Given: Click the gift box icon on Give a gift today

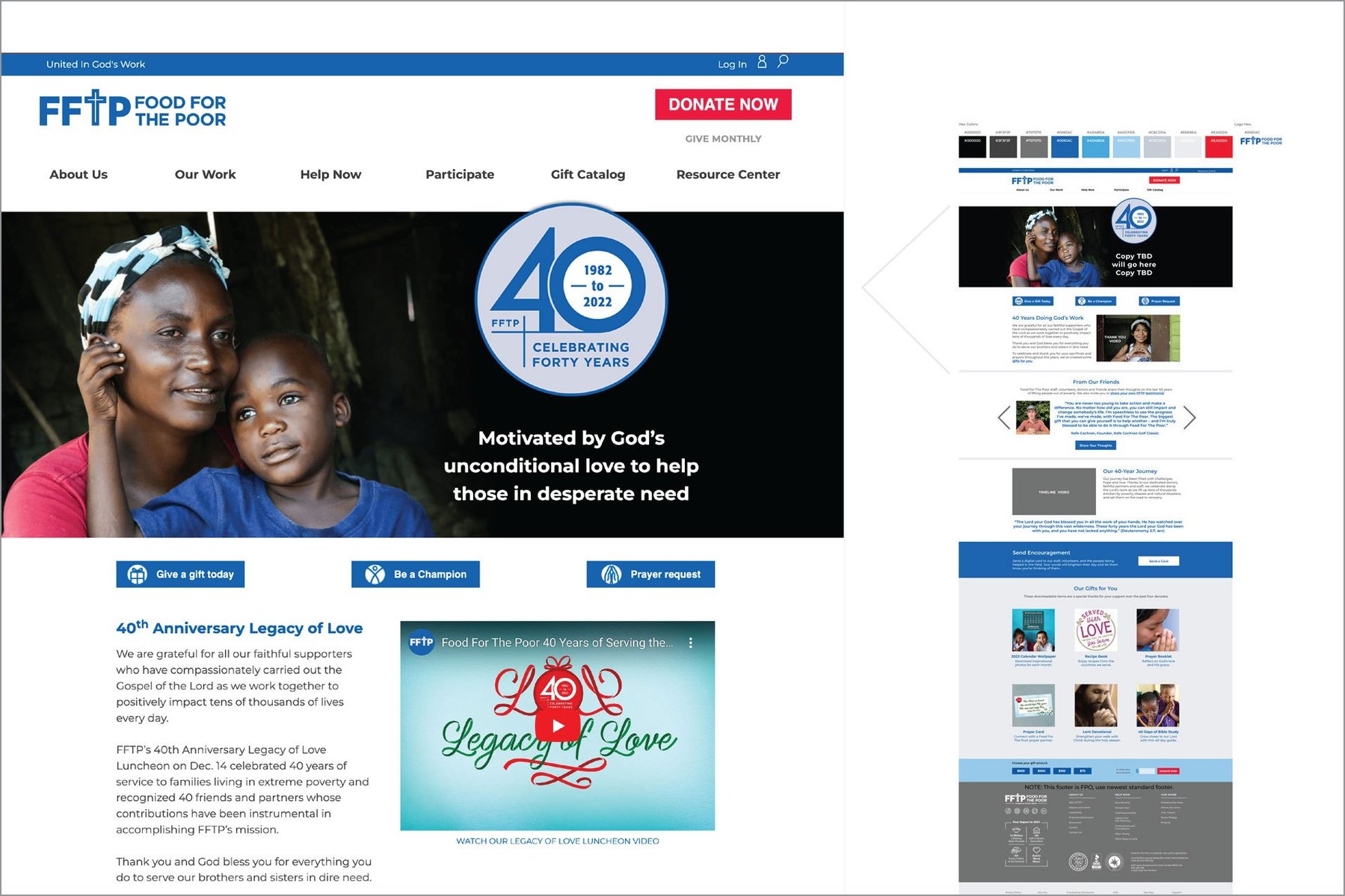Looking at the screenshot, I should (x=138, y=575).
